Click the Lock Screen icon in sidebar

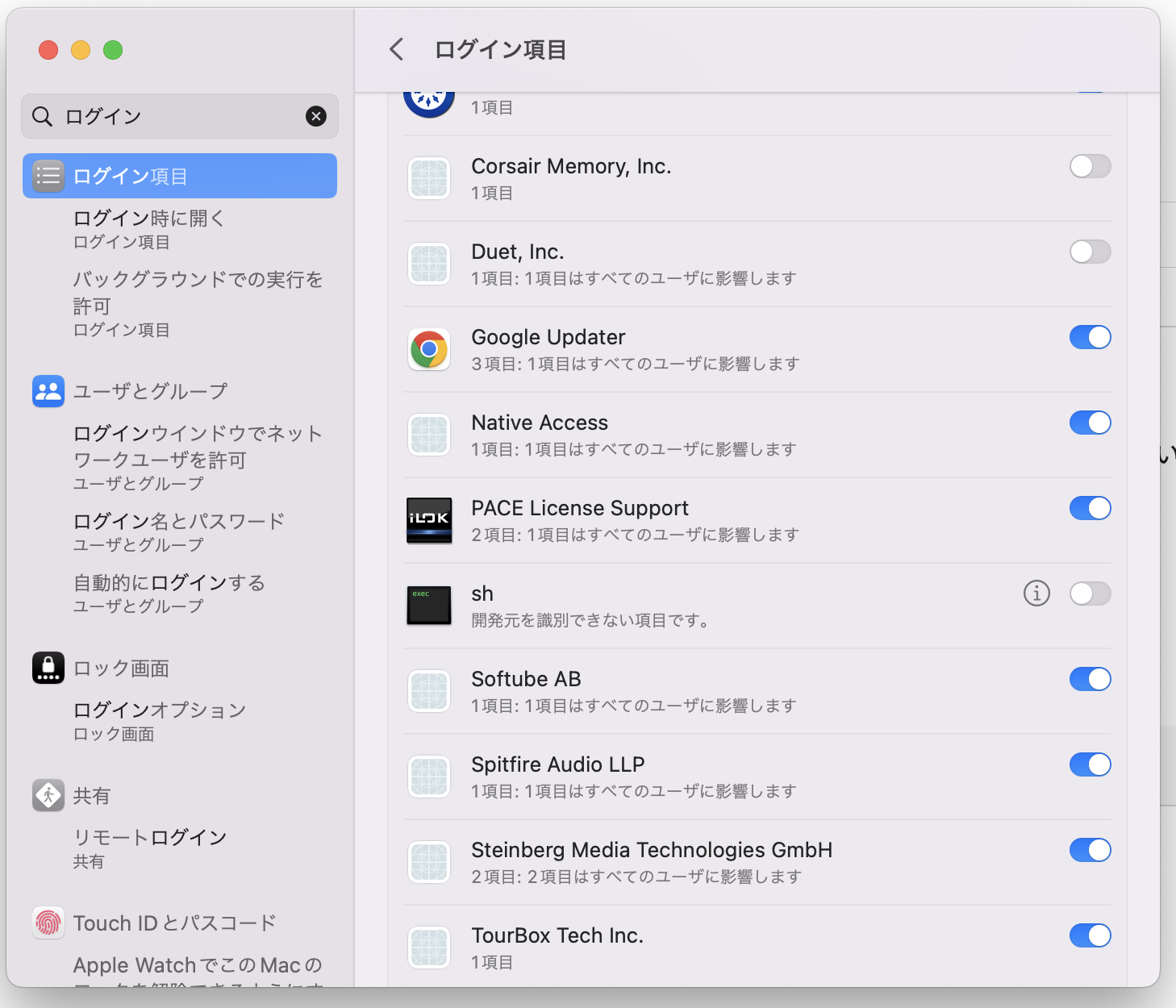48,668
